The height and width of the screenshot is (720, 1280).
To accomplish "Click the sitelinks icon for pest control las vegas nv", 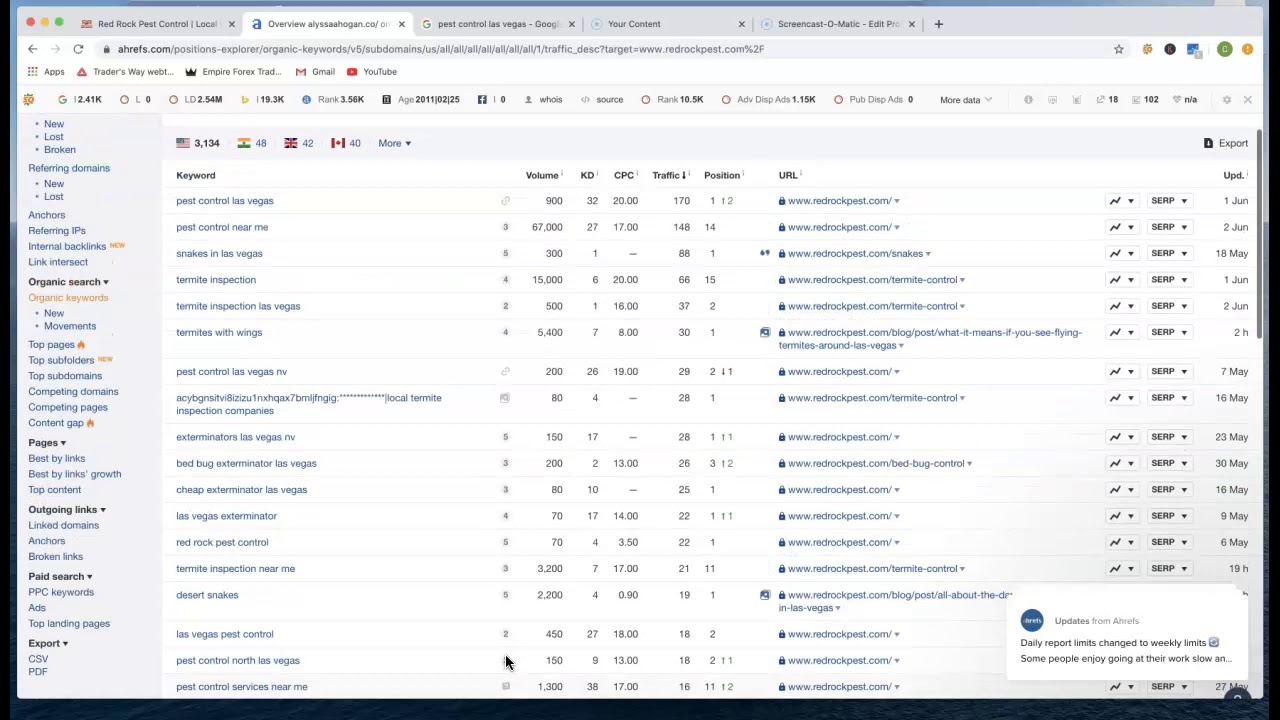I will pyautogui.click(x=505, y=372).
